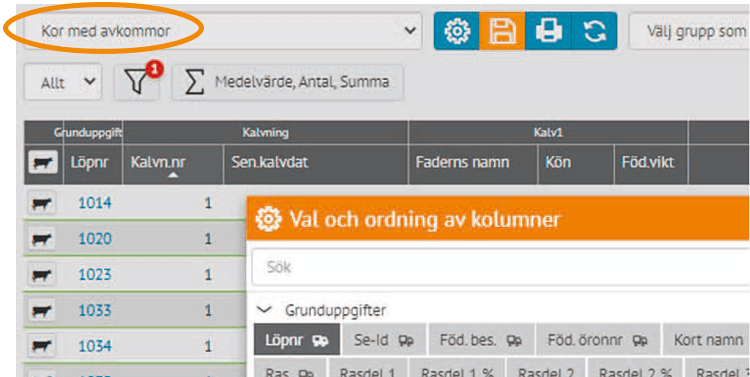Collapse the Grunduppgifter section chevron

[x=264, y=310]
